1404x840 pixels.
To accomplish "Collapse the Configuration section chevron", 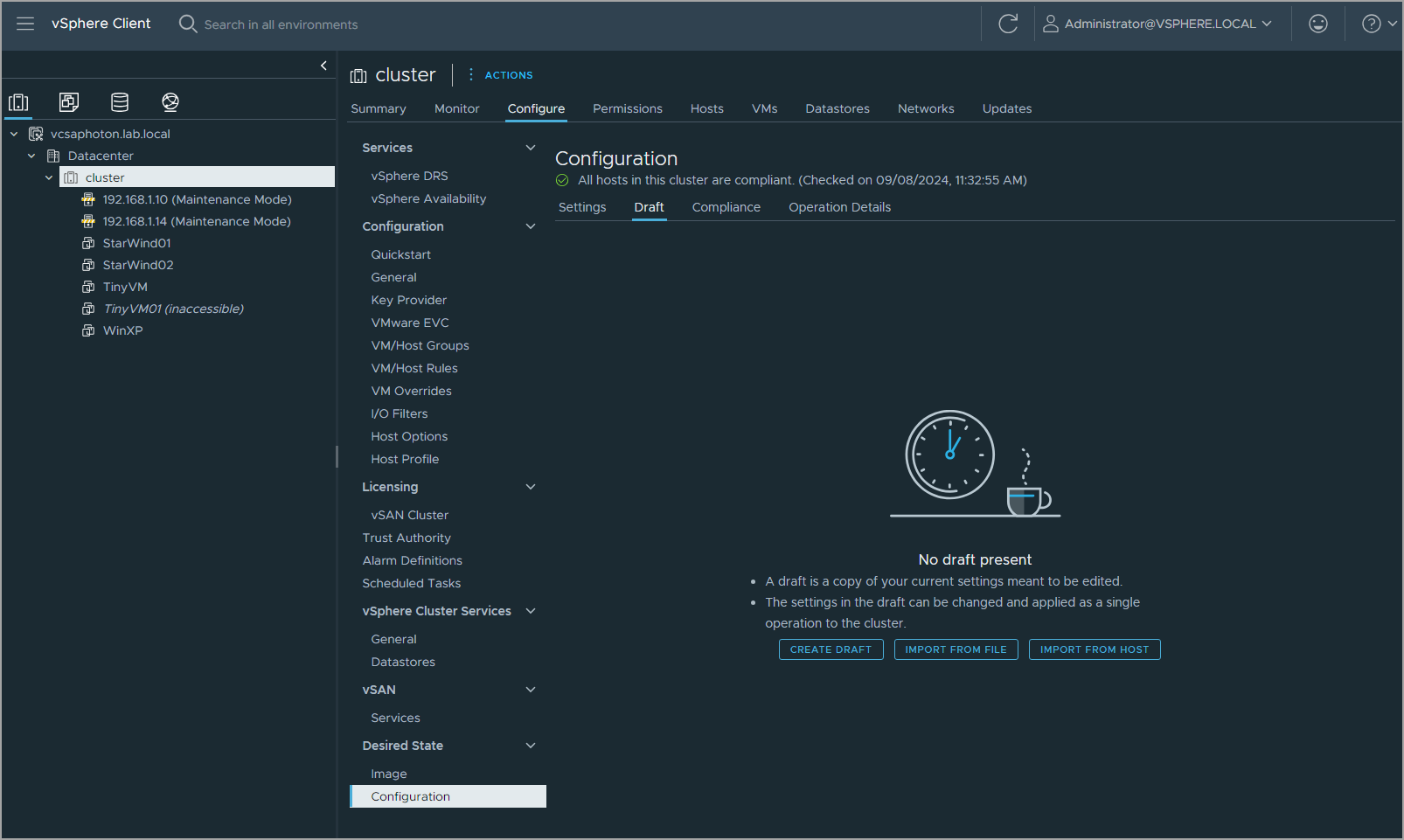I will click(531, 226).
